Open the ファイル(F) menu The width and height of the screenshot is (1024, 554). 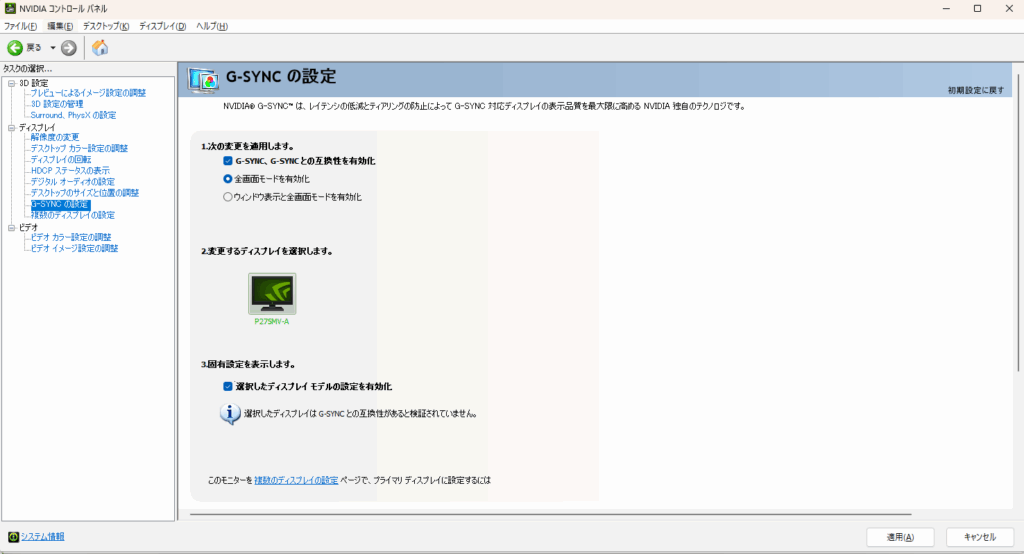(x=20, y=26)
